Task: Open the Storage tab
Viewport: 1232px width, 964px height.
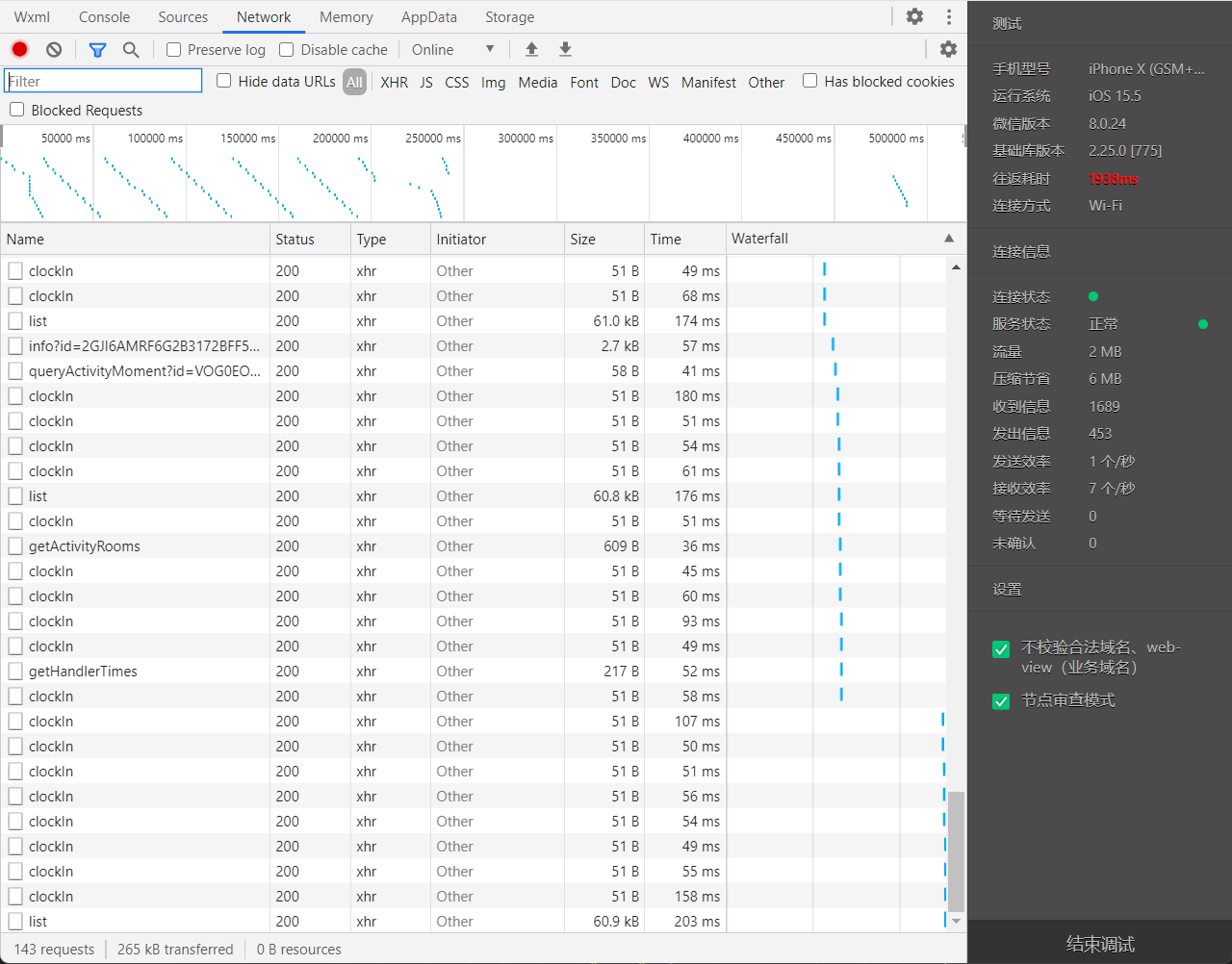Action: 510,17
